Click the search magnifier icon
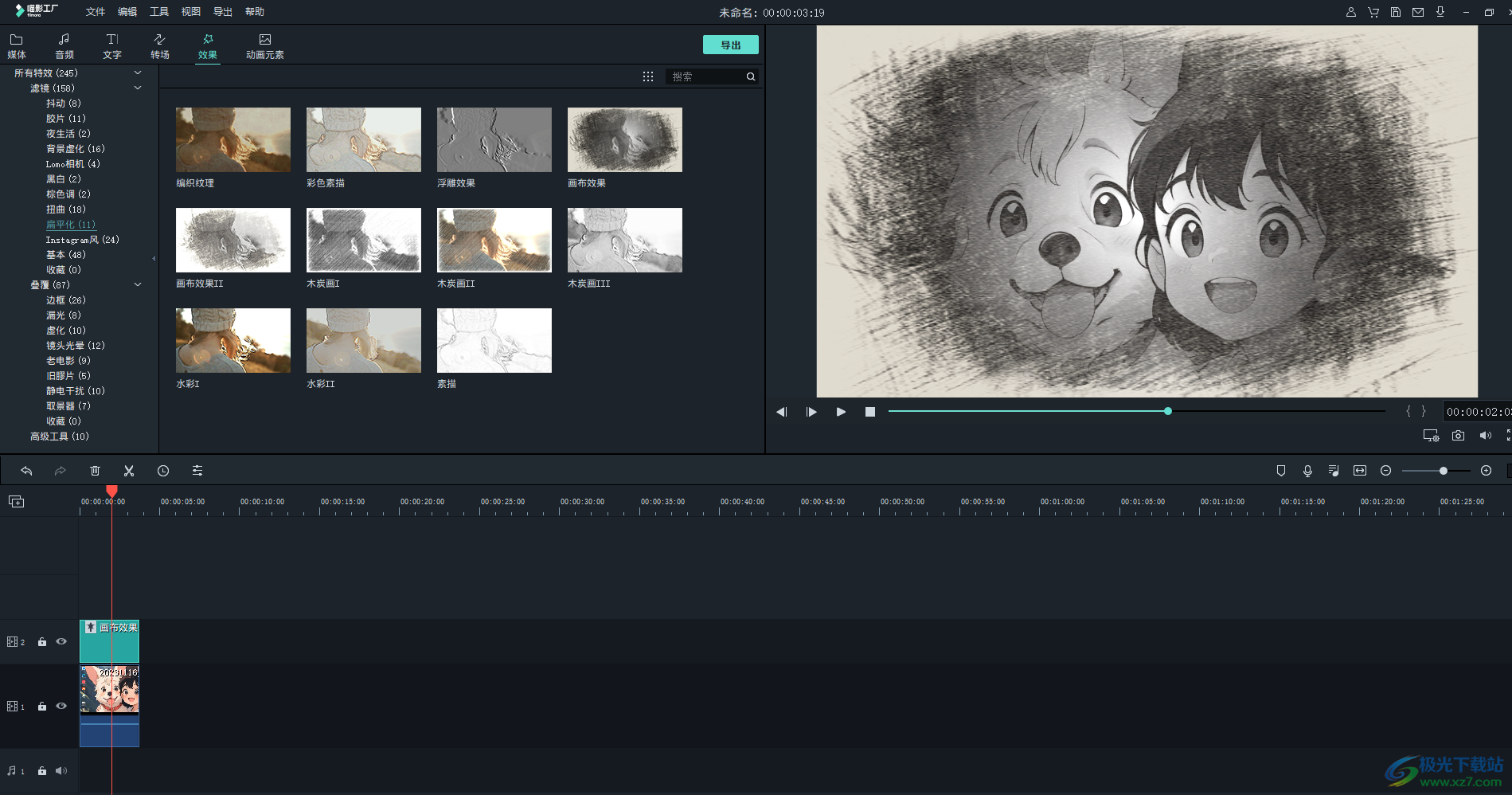This screenshot has width=1512, height=795. (x=751, y=76)
